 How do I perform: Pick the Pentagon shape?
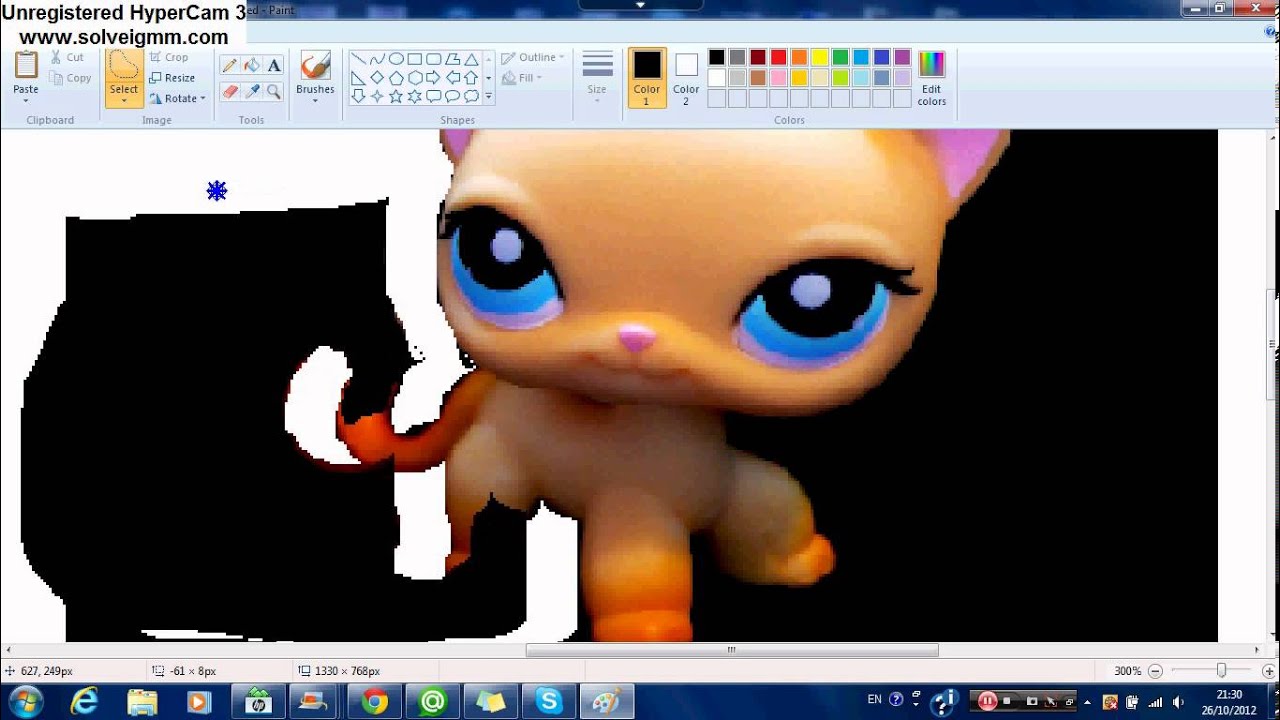pyautogui.click(x=396, y=77)
